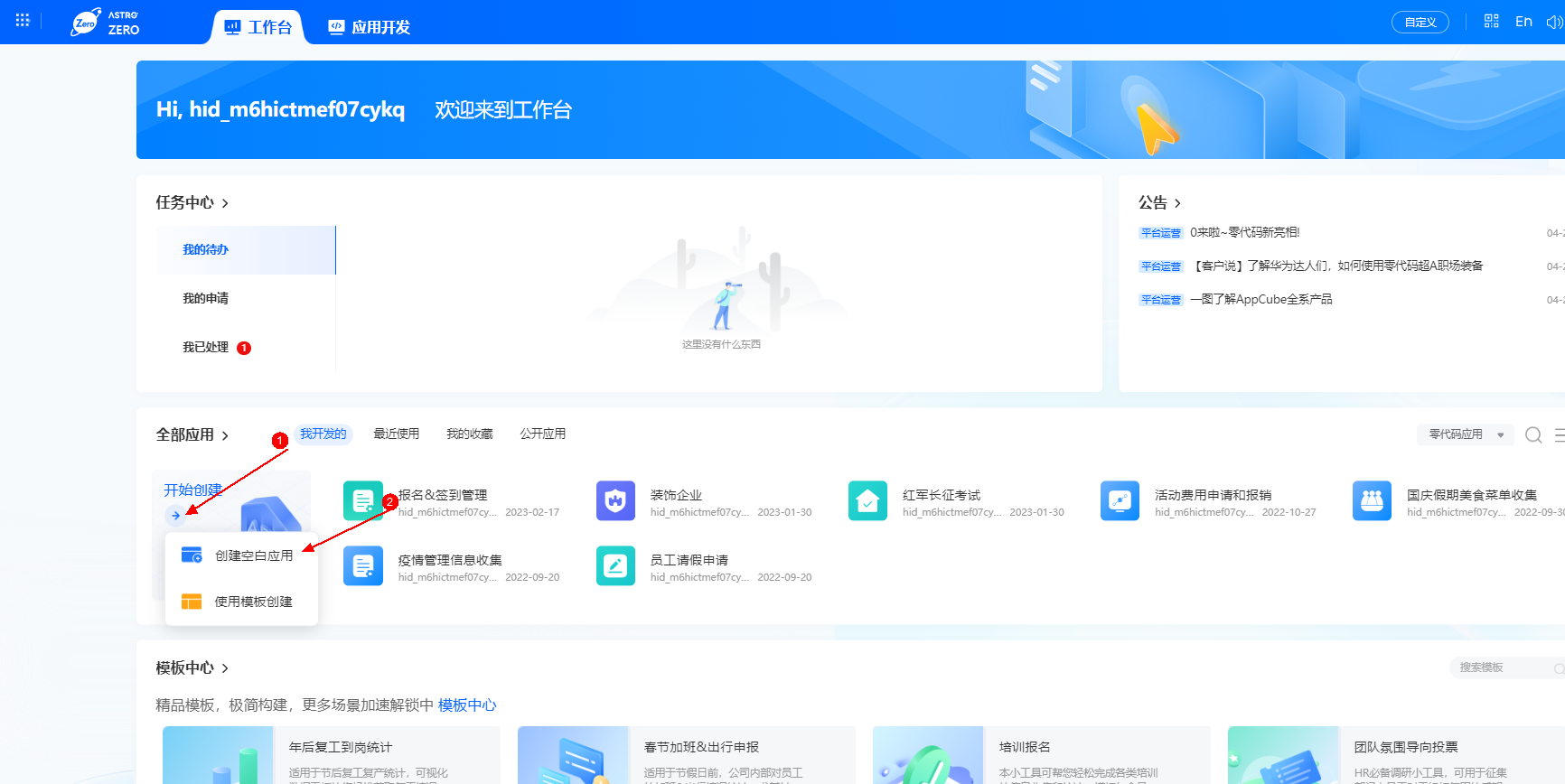Open the 报名&签到管理 app icon

click(363, 500)
